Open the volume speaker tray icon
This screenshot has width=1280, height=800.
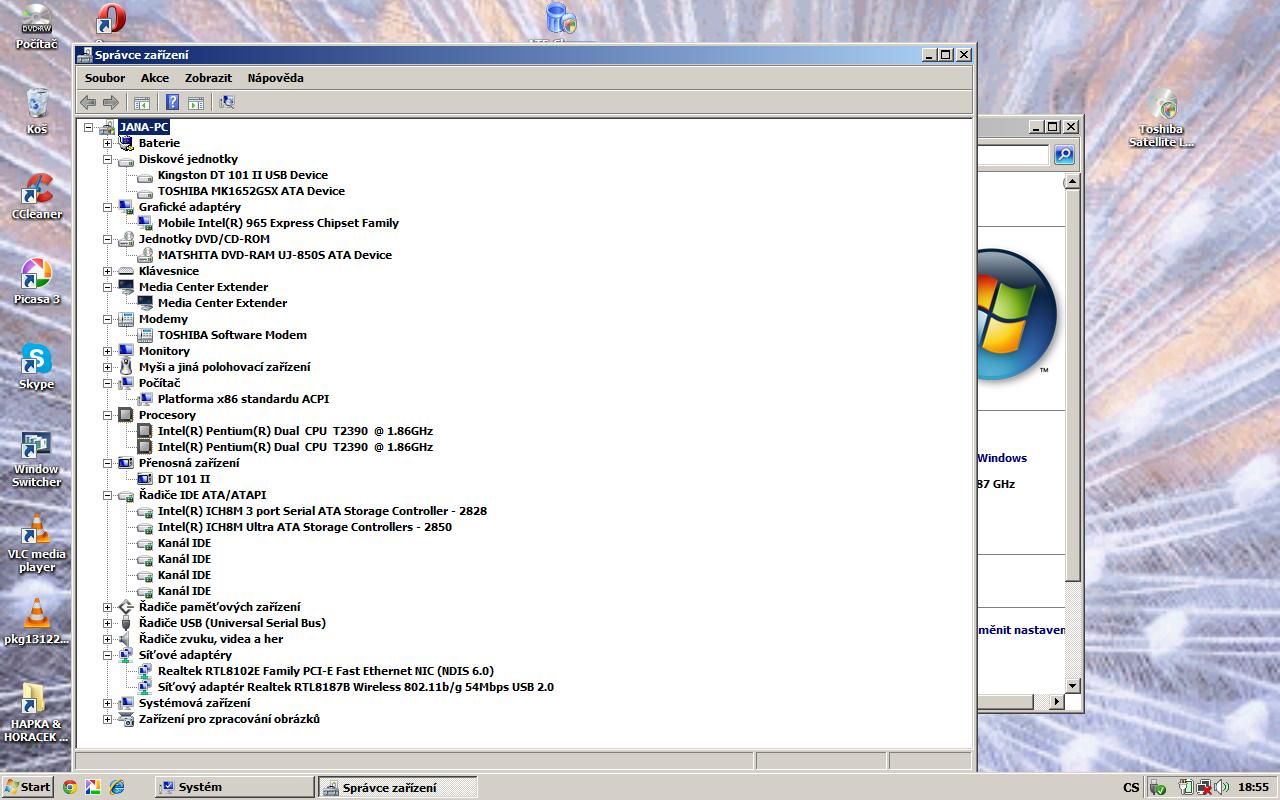tap(1221, 787)
